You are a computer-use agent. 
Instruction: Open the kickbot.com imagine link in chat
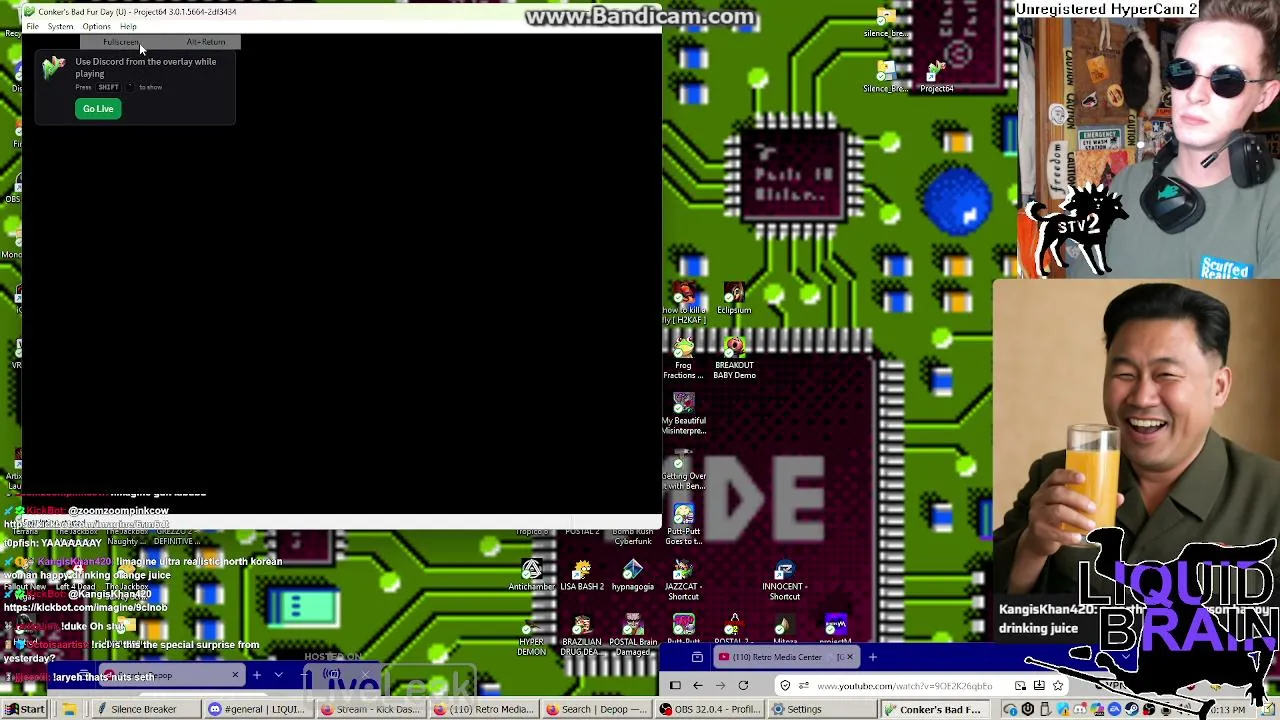tap(86, 607)
